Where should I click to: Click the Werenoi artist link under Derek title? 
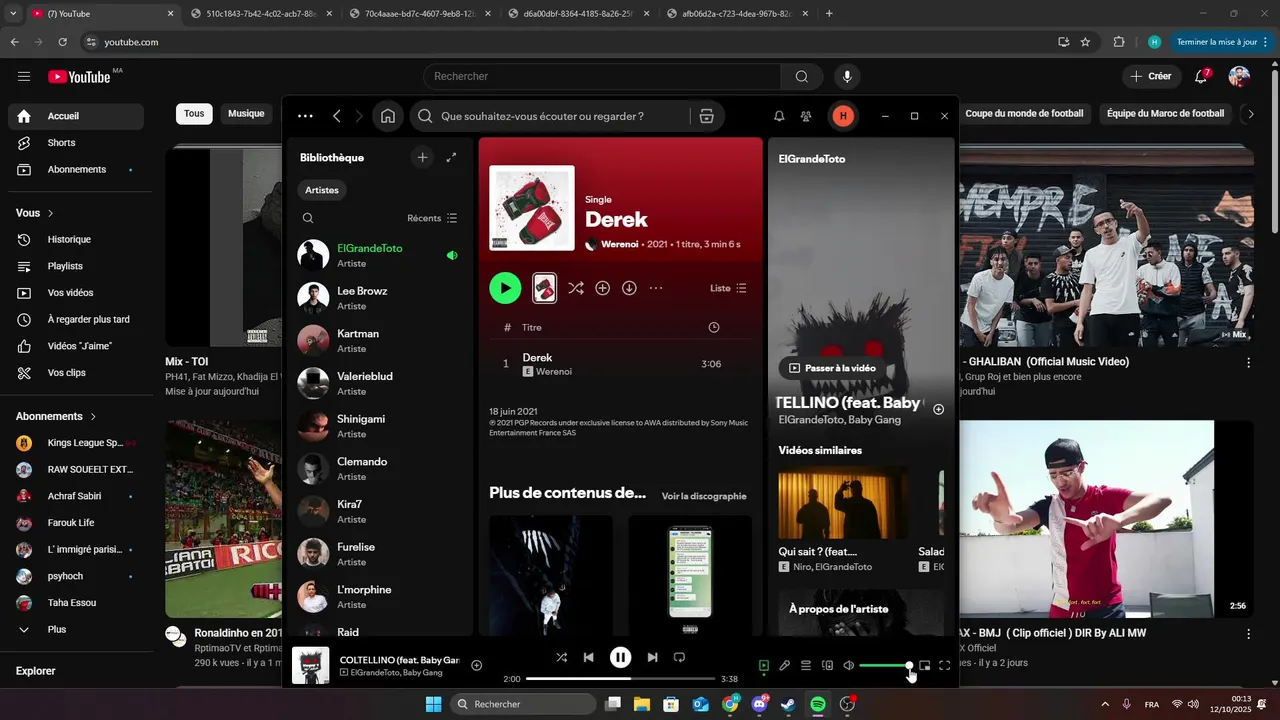coord(619,244)
